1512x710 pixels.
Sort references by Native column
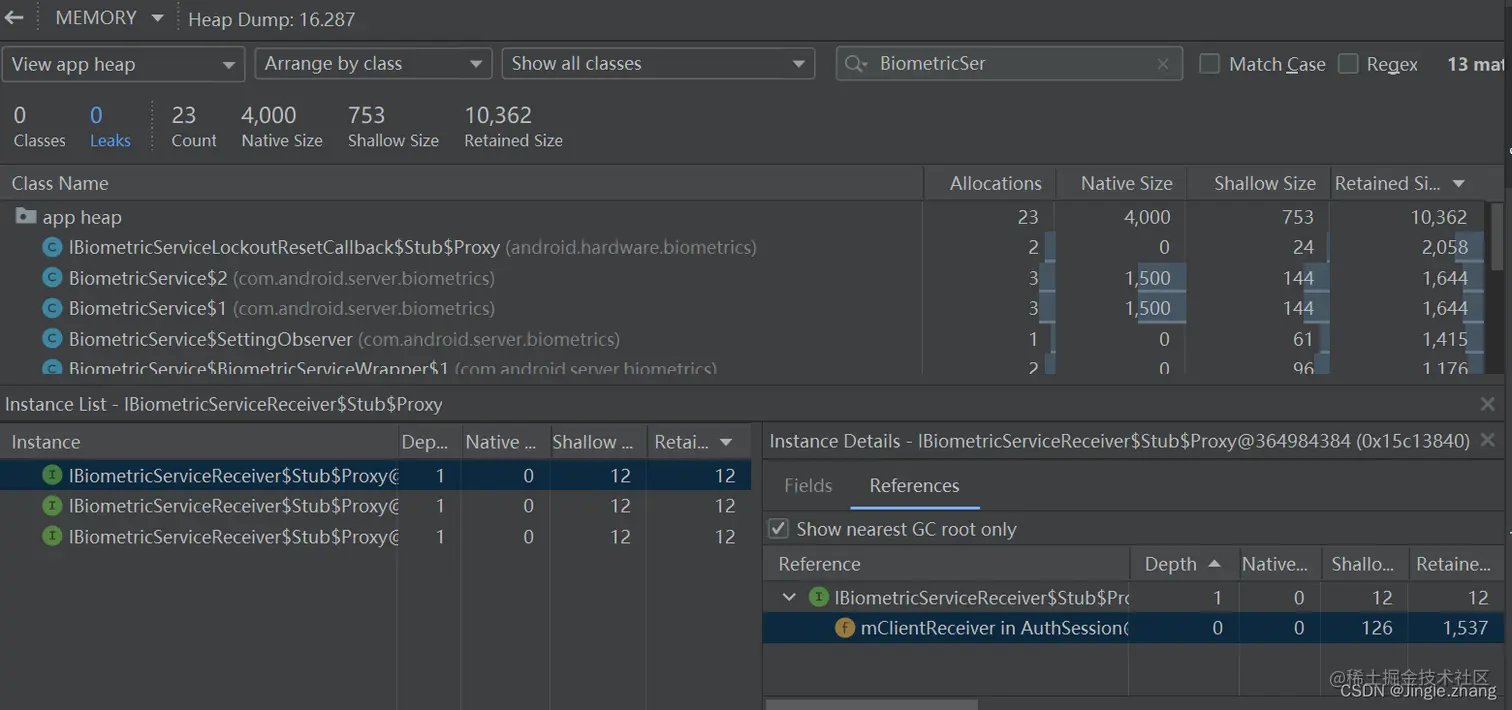tap(1280, 564)
